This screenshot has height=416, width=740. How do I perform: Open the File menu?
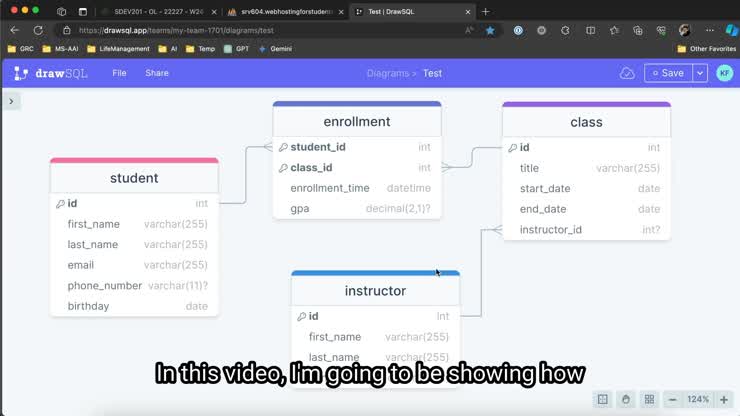[x=119, y=73]
